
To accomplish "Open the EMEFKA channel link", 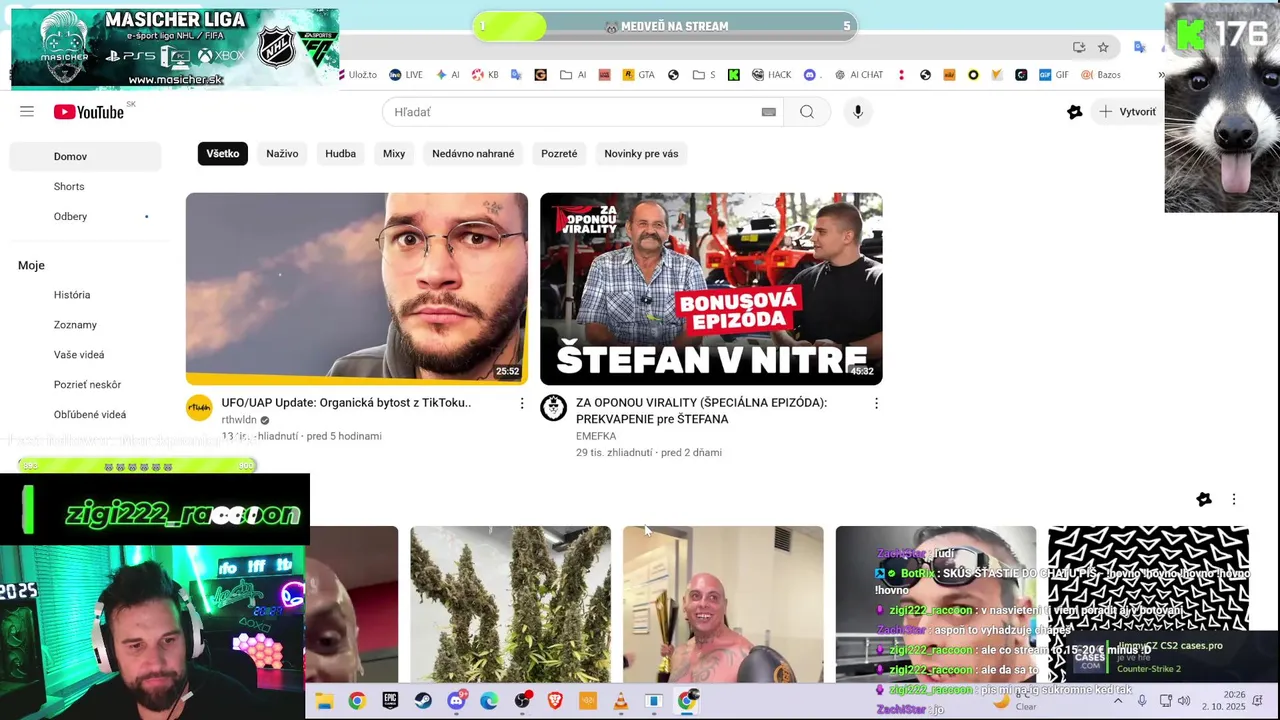I will coord(596,436).
